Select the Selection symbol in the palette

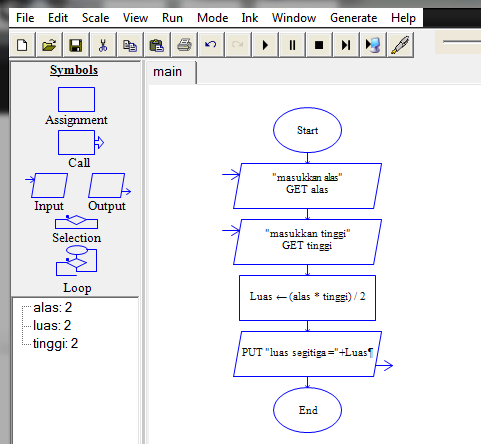[76, 222]
